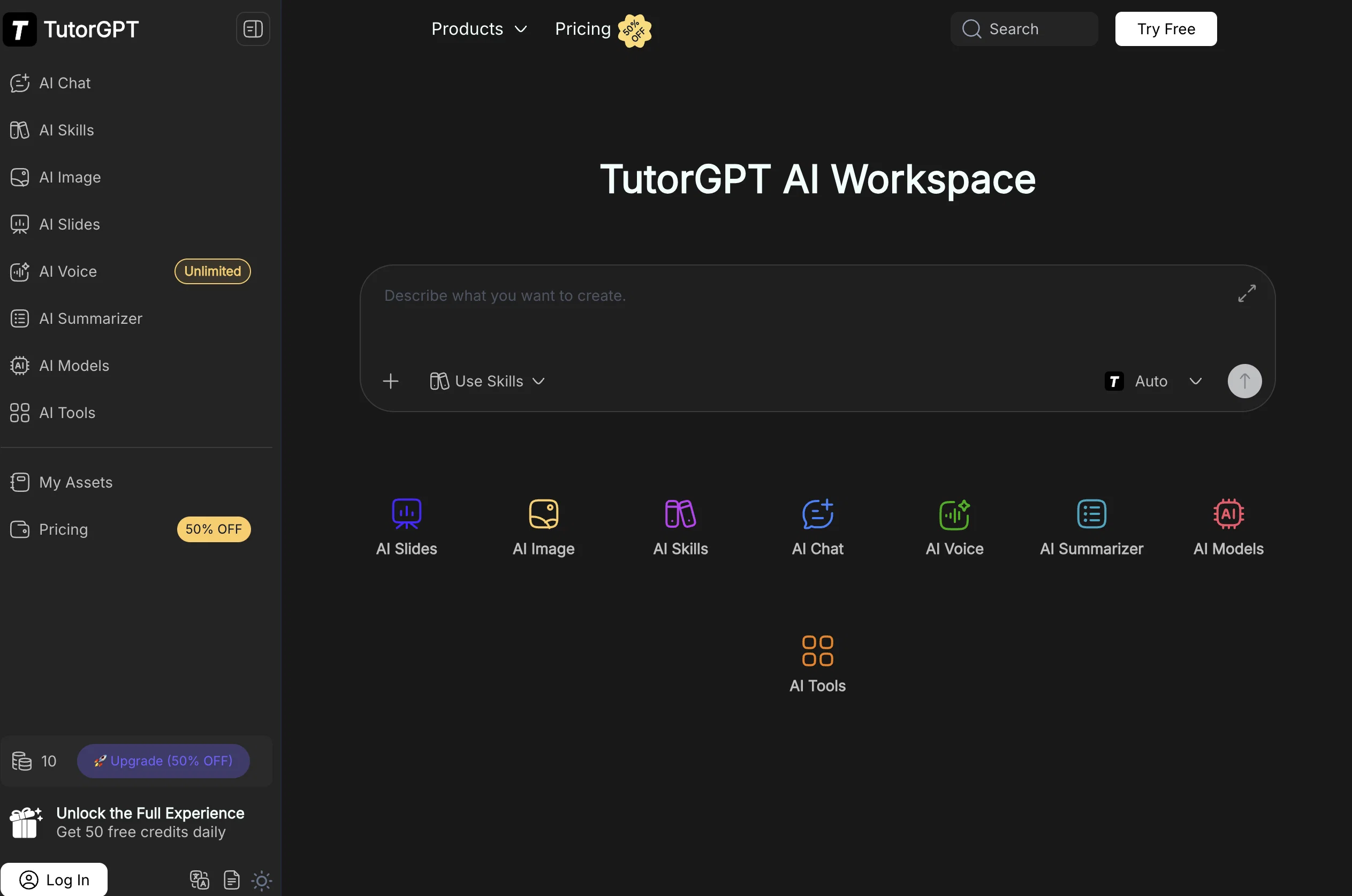The image size is (1352, 896).
Task: Click the gift icon beside Unlock the Full Experience
Action: pyautogui.click(x=26, y=822)
